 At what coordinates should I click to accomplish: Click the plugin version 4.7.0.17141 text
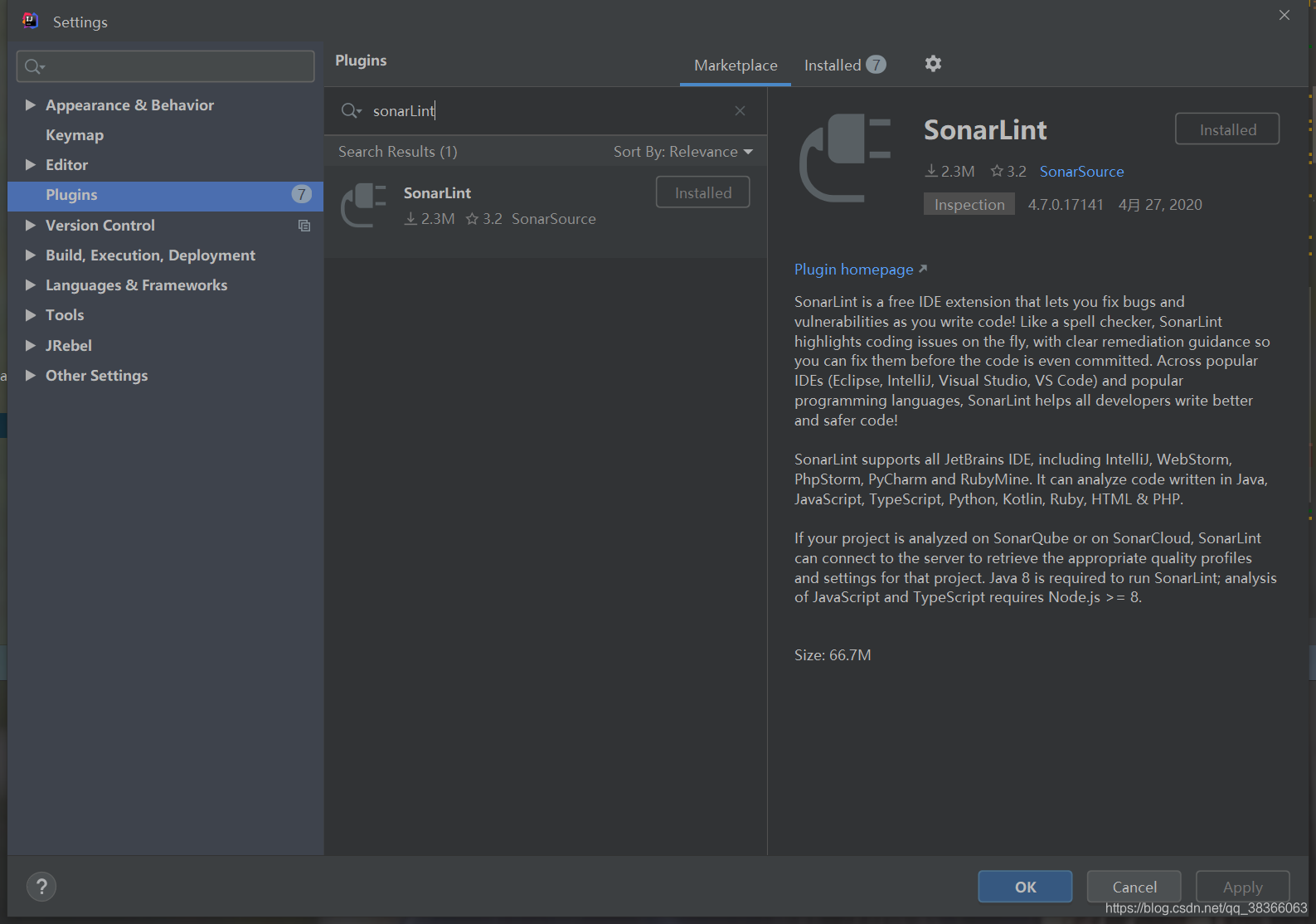point(1066,205)
